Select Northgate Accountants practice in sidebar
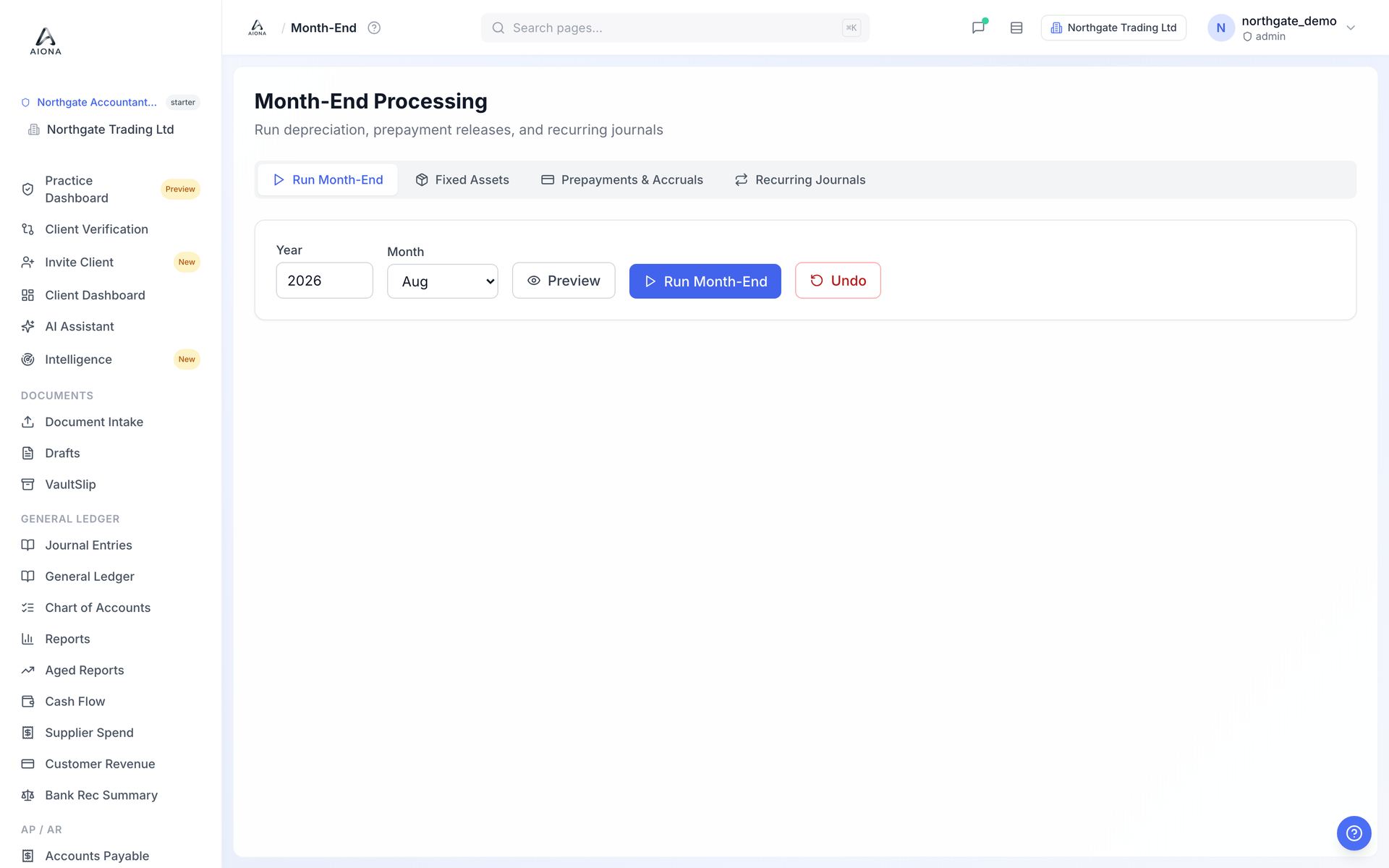Screen dimensions: 1389x868 pos(96,102)
